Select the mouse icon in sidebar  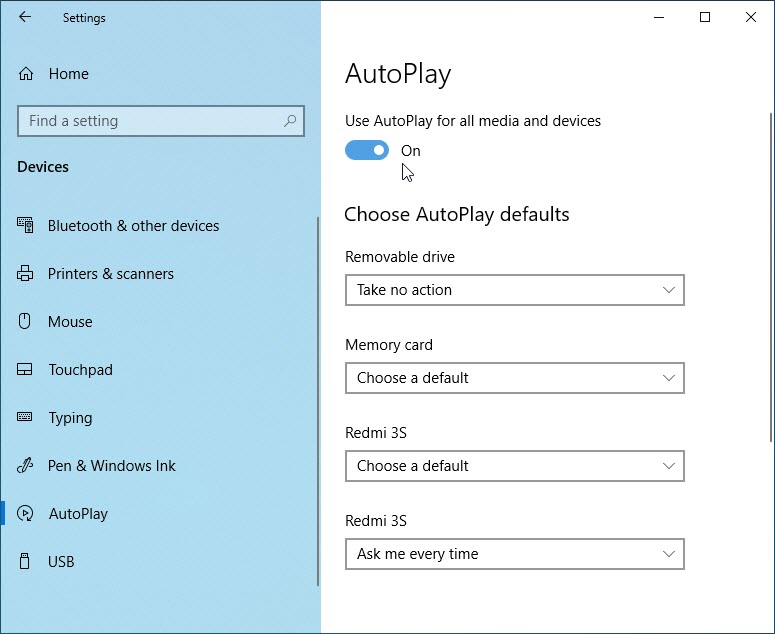[25, 321]
